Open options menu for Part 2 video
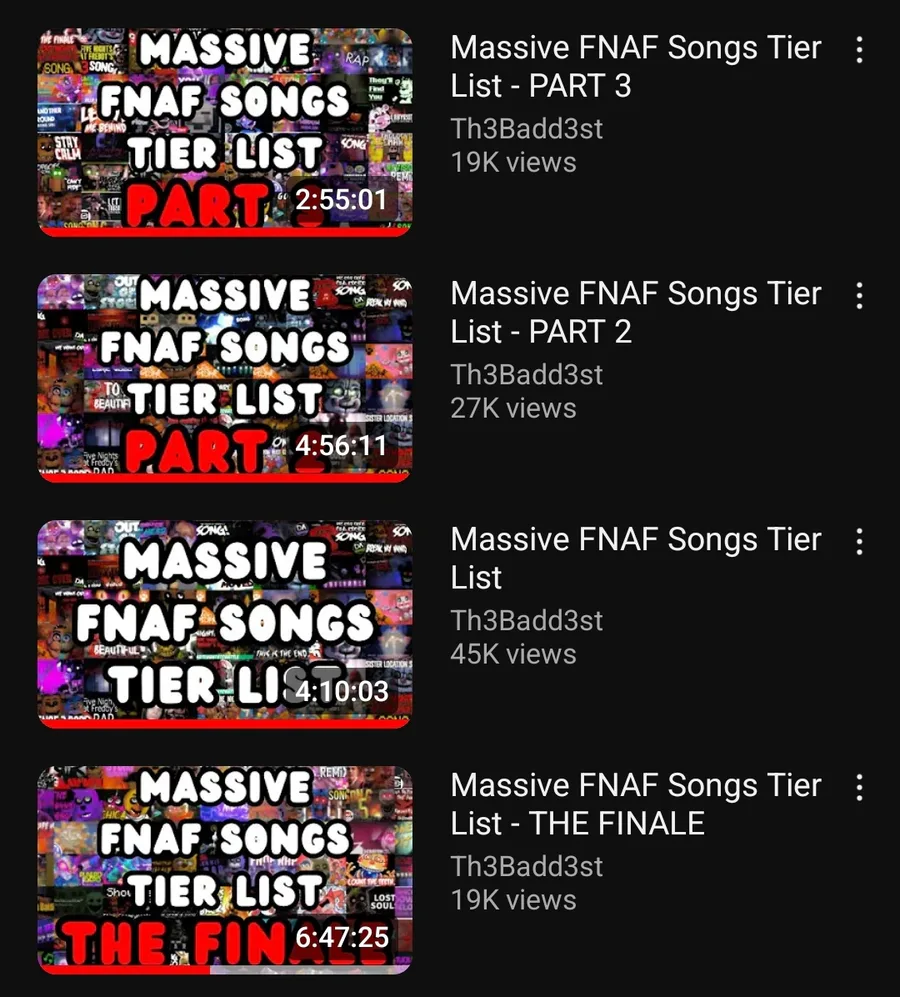The height and width of the screenshot is (997, 900). (x=859, y=296)
